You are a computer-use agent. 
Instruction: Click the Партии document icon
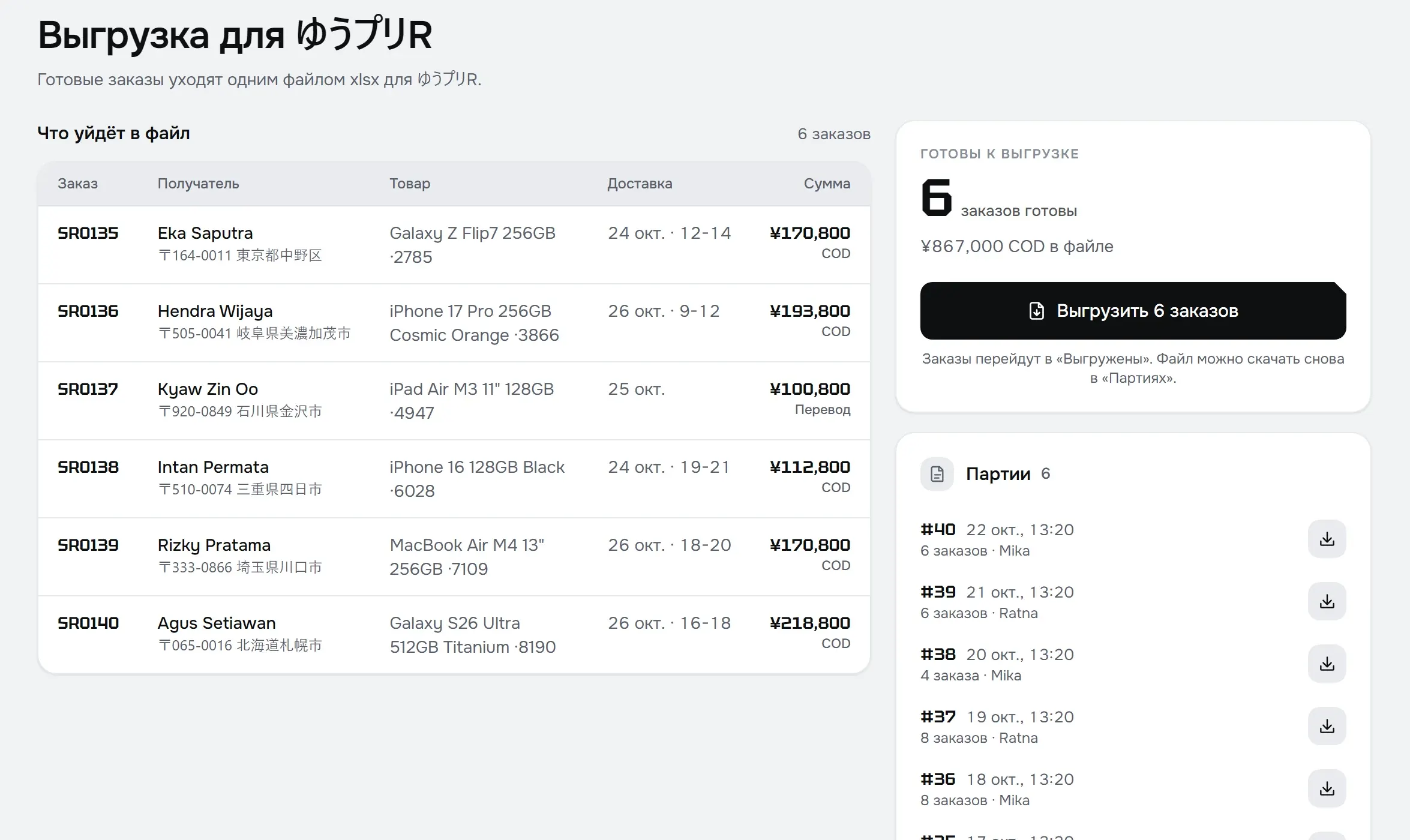(x=937, y=474)
